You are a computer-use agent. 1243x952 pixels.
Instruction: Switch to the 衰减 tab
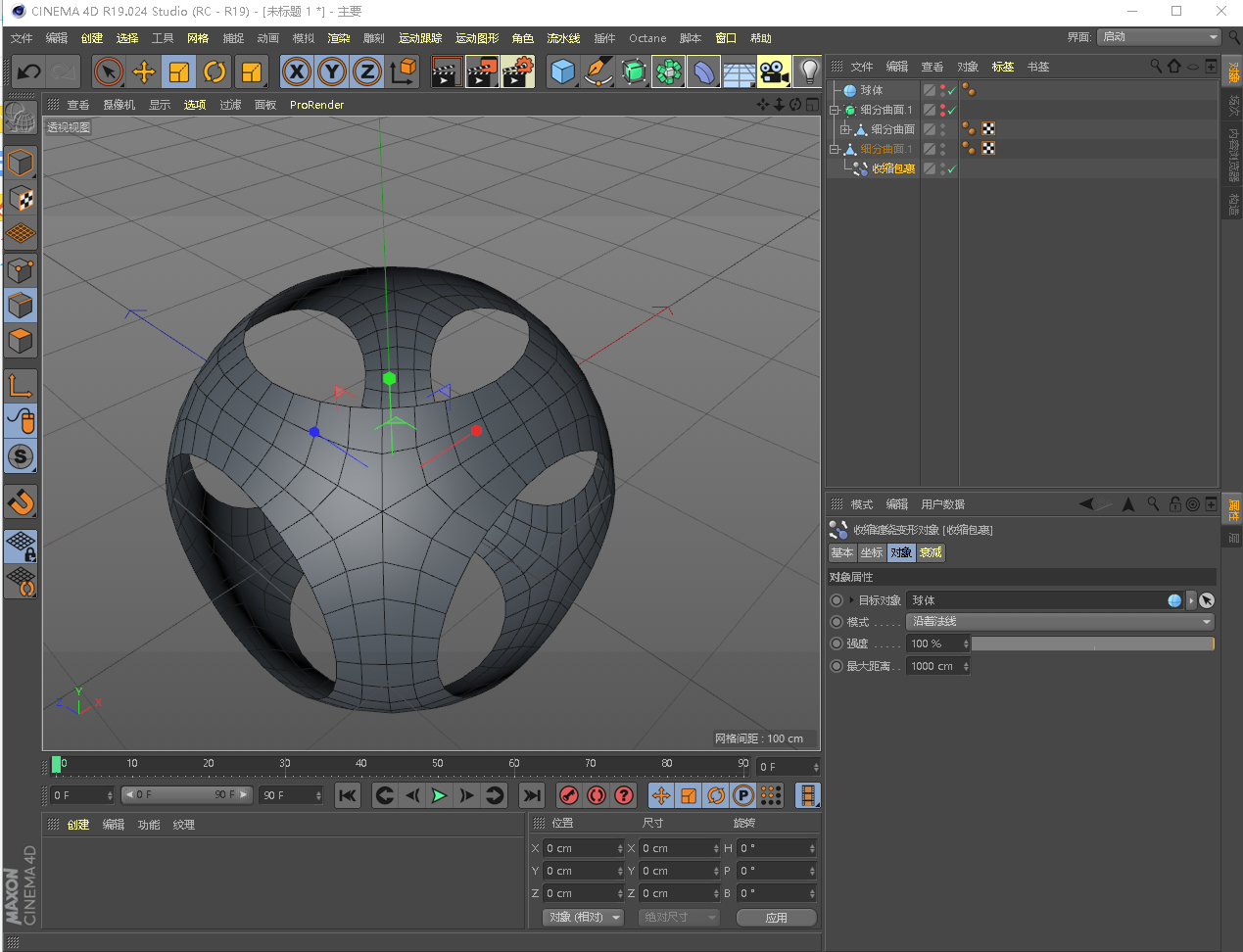coord(931,552)
